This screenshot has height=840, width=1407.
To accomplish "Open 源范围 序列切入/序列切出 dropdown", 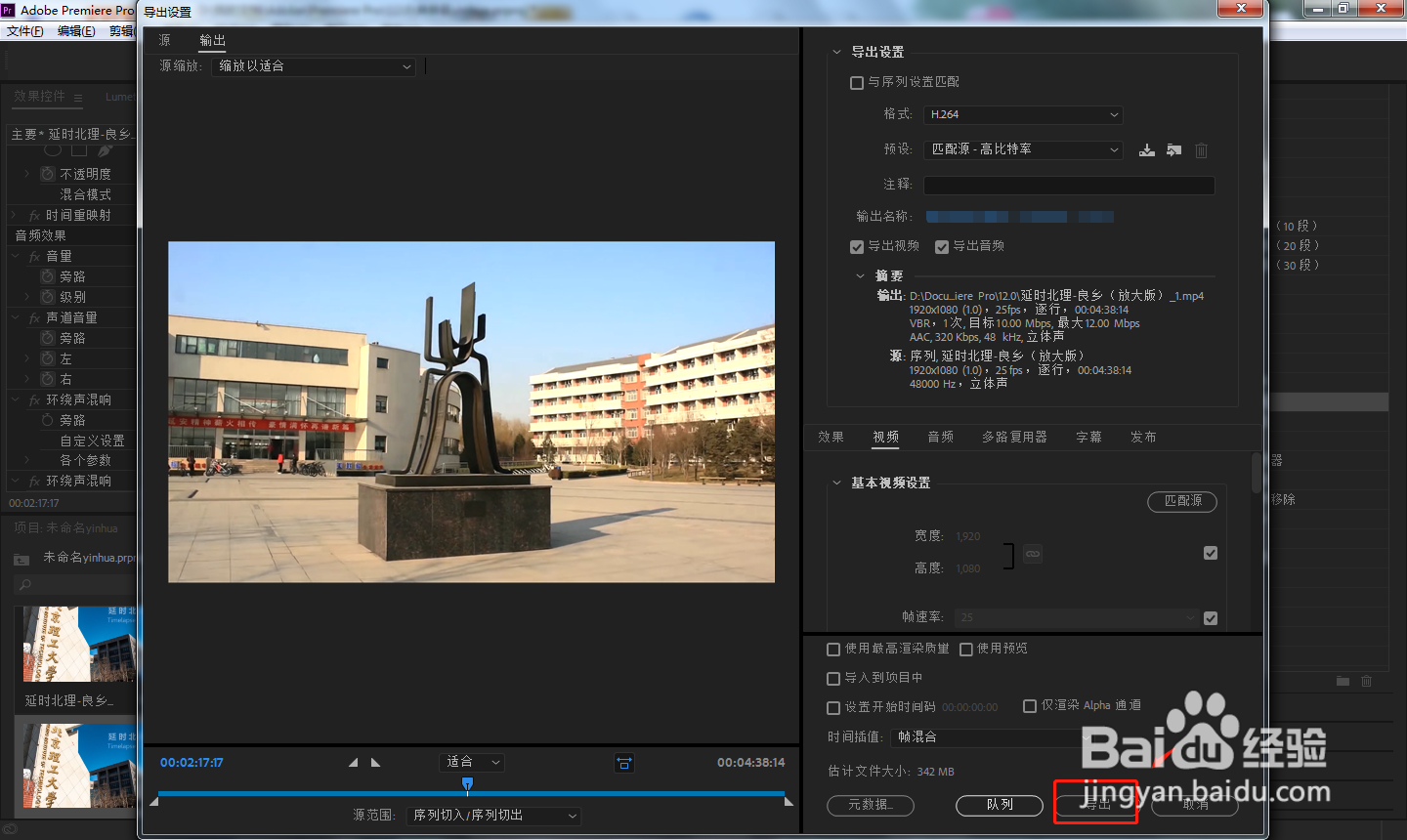I will [x=493, y=816].
